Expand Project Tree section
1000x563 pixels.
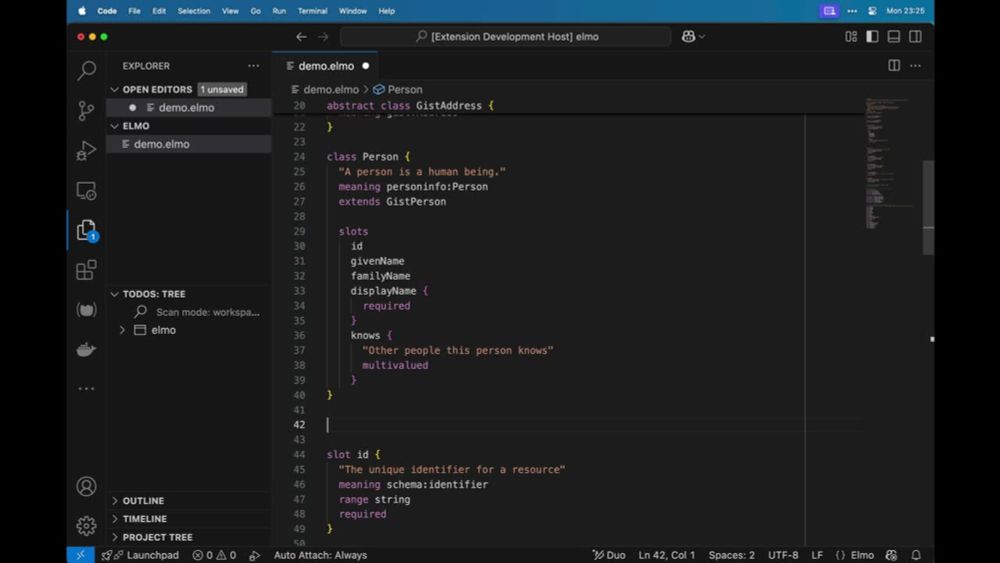(114, 537)
